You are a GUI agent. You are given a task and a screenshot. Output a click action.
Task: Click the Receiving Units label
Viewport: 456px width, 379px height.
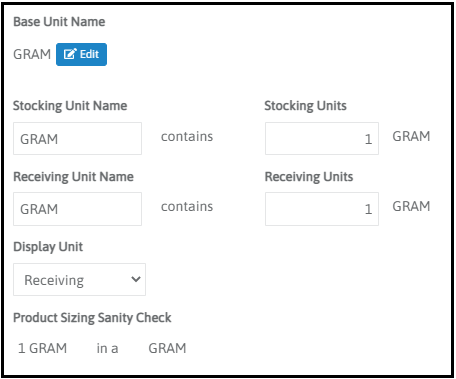pos(309,177)
